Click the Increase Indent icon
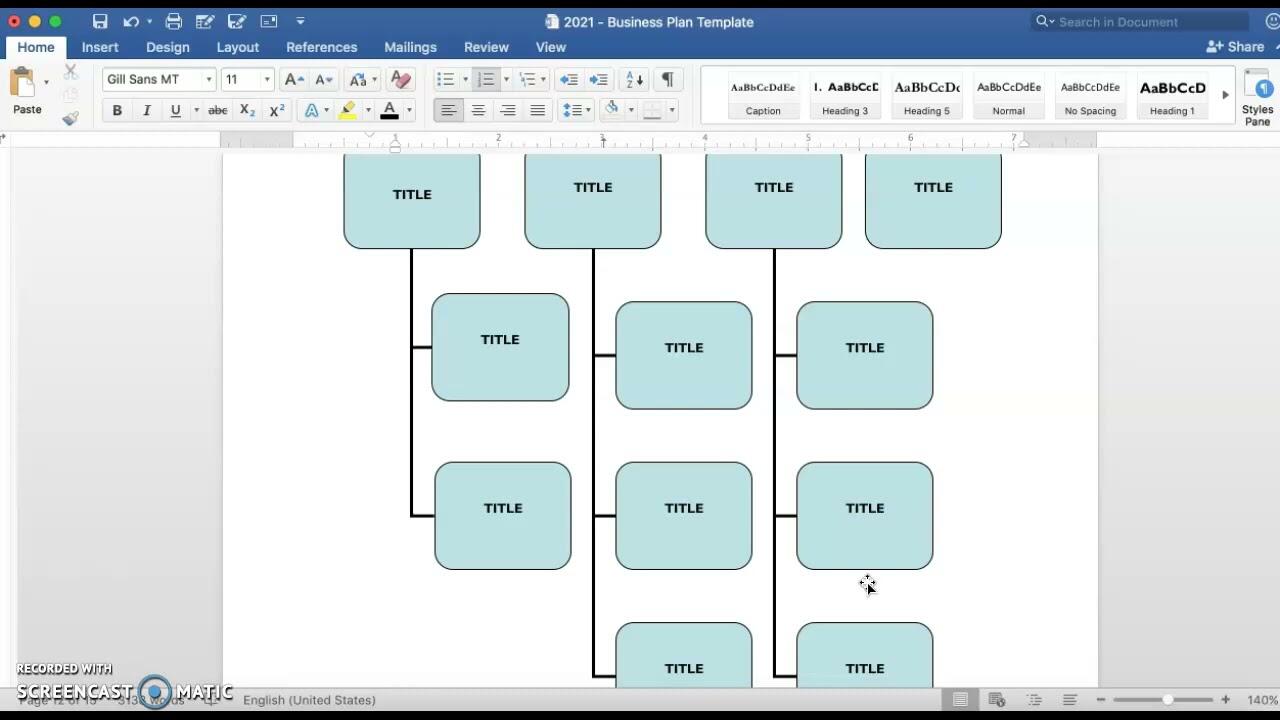 598,80
